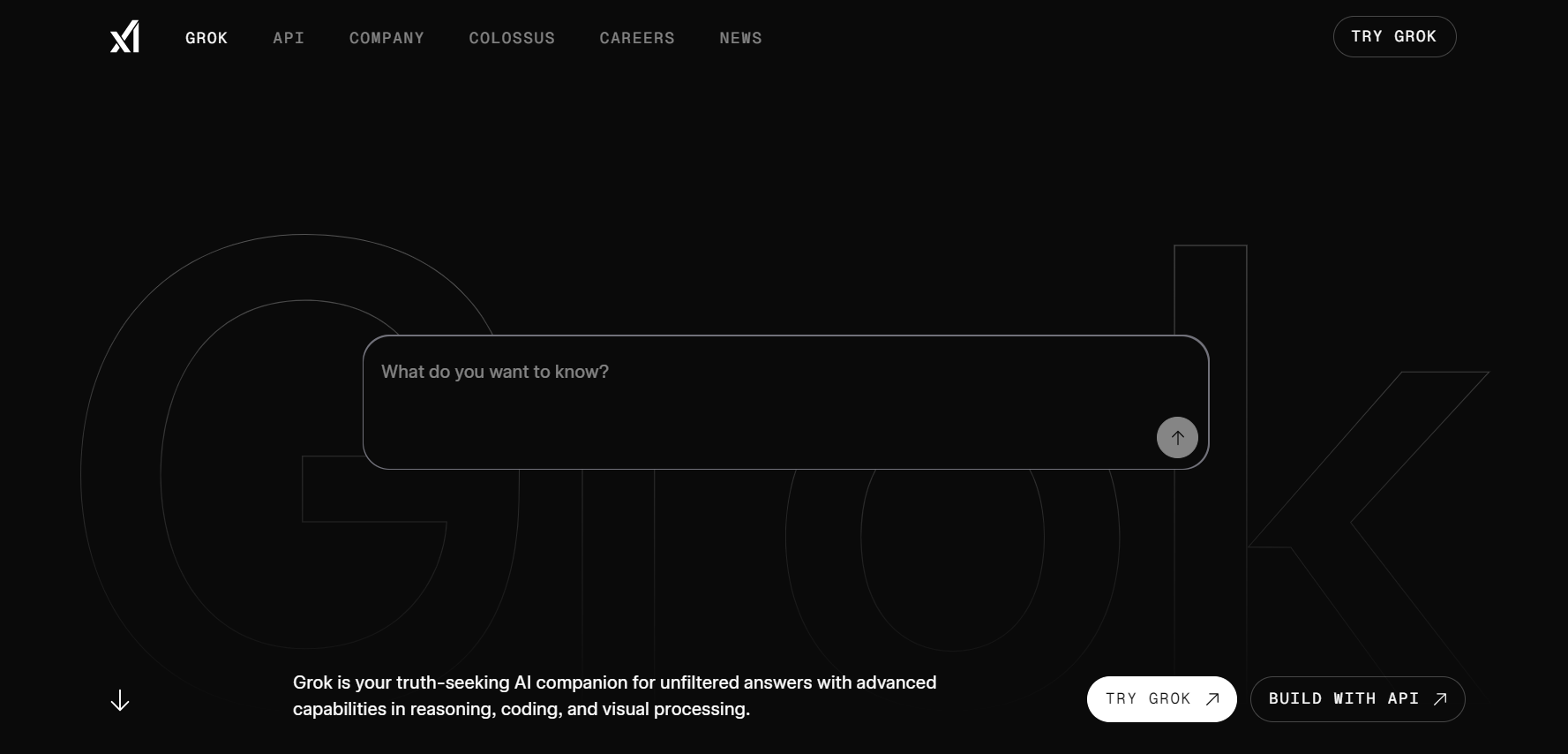Click the 'Grok is your truth-seeking AI companion' text
This screenshot has height=754, width=1568.
614,696
